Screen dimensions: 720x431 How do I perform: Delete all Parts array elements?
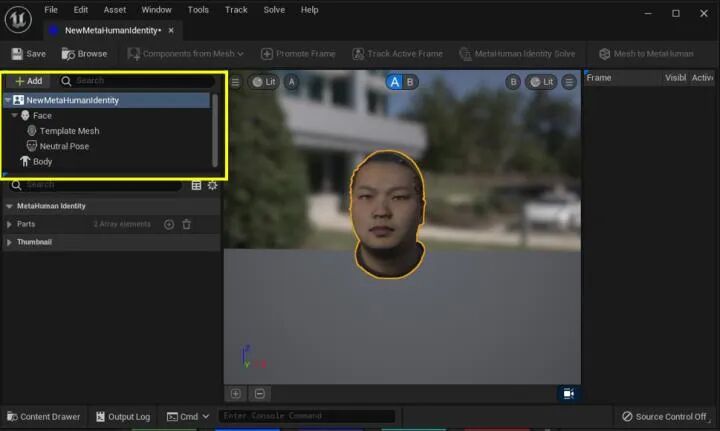tap(186, 224)
